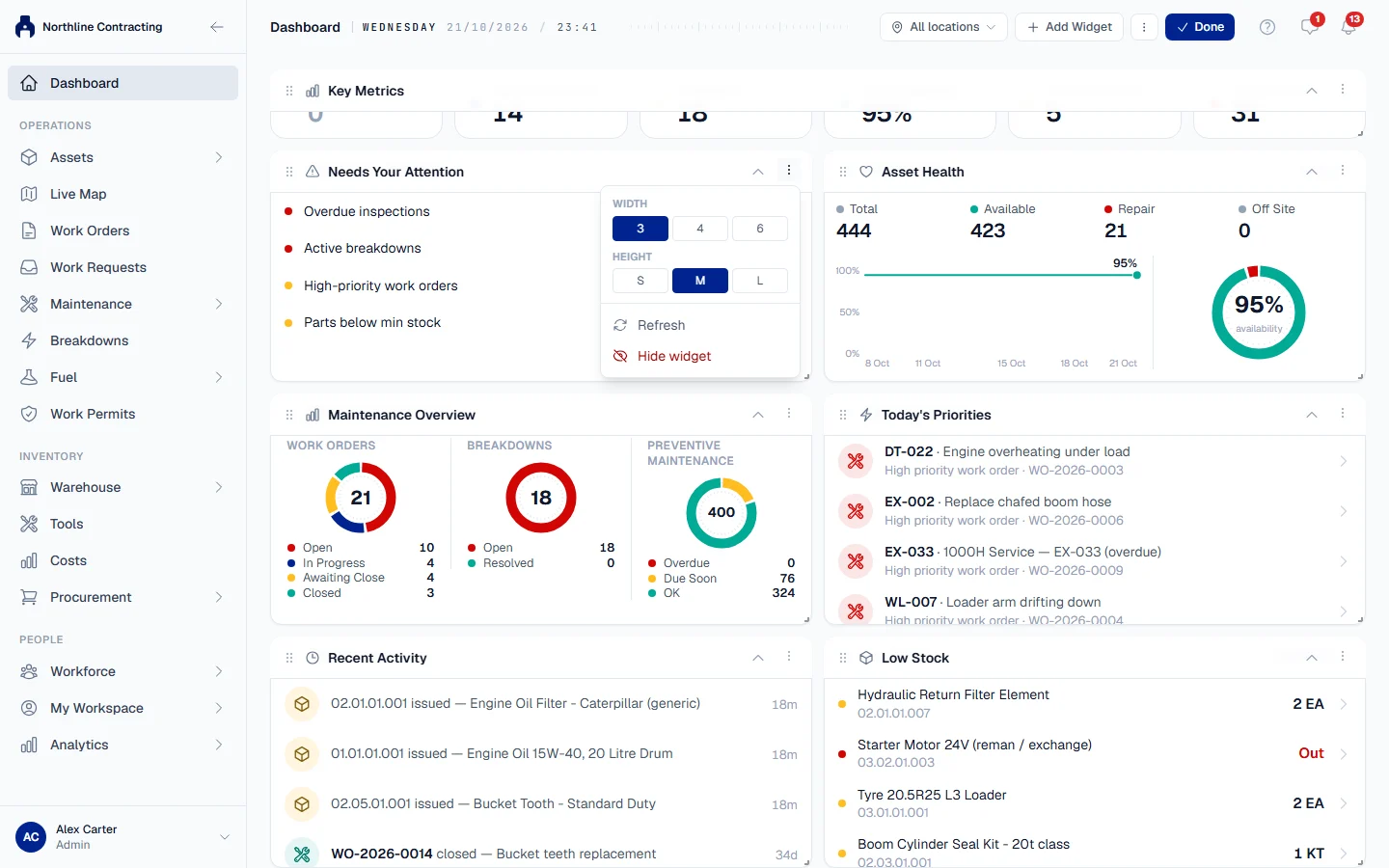Open the dashboard more options menu beside Add Widget
The width and height of the screenshot is (1389, 868).
coord(1144,27)
